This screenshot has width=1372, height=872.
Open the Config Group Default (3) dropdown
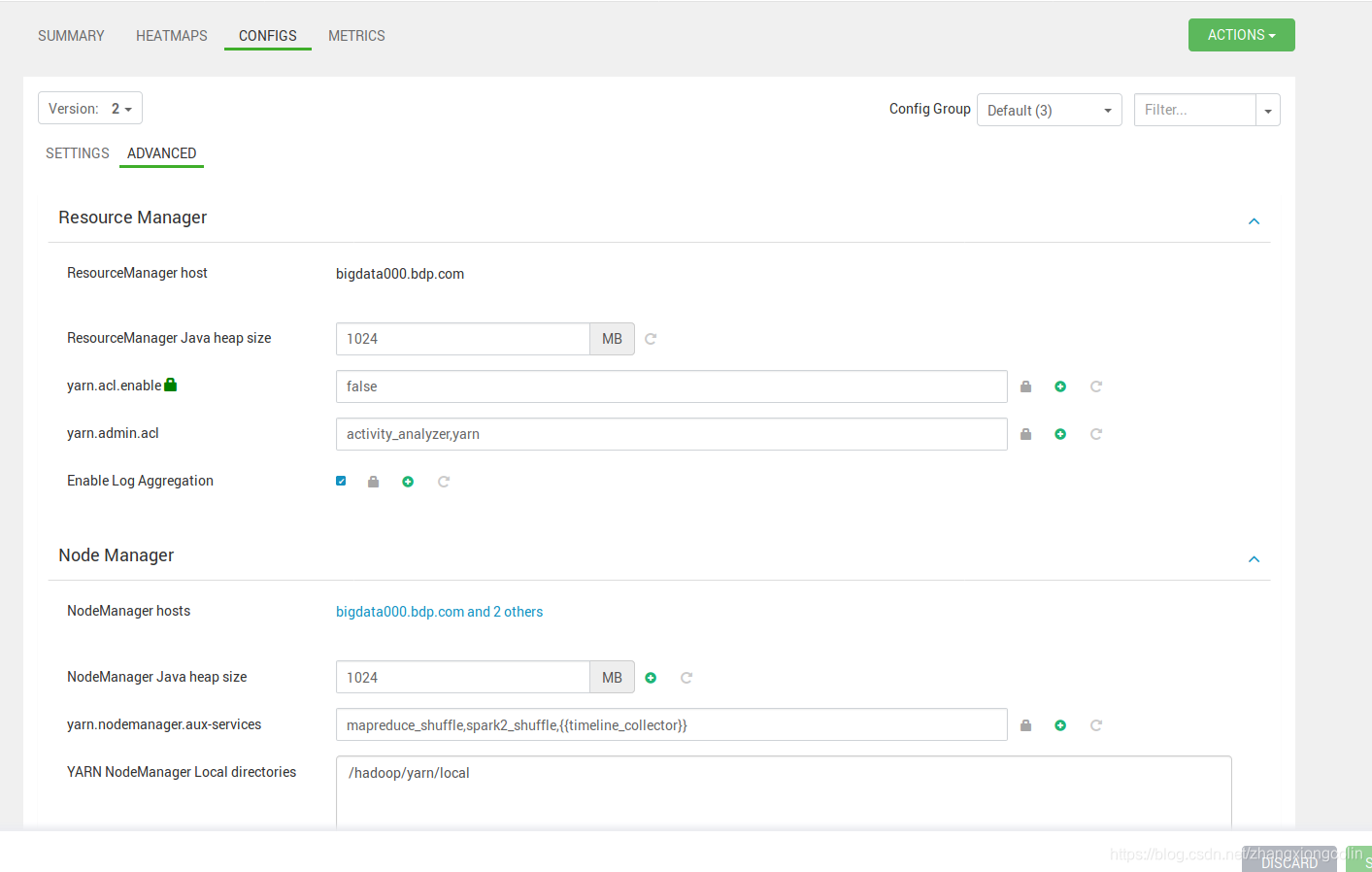(x=1050, y=110)
